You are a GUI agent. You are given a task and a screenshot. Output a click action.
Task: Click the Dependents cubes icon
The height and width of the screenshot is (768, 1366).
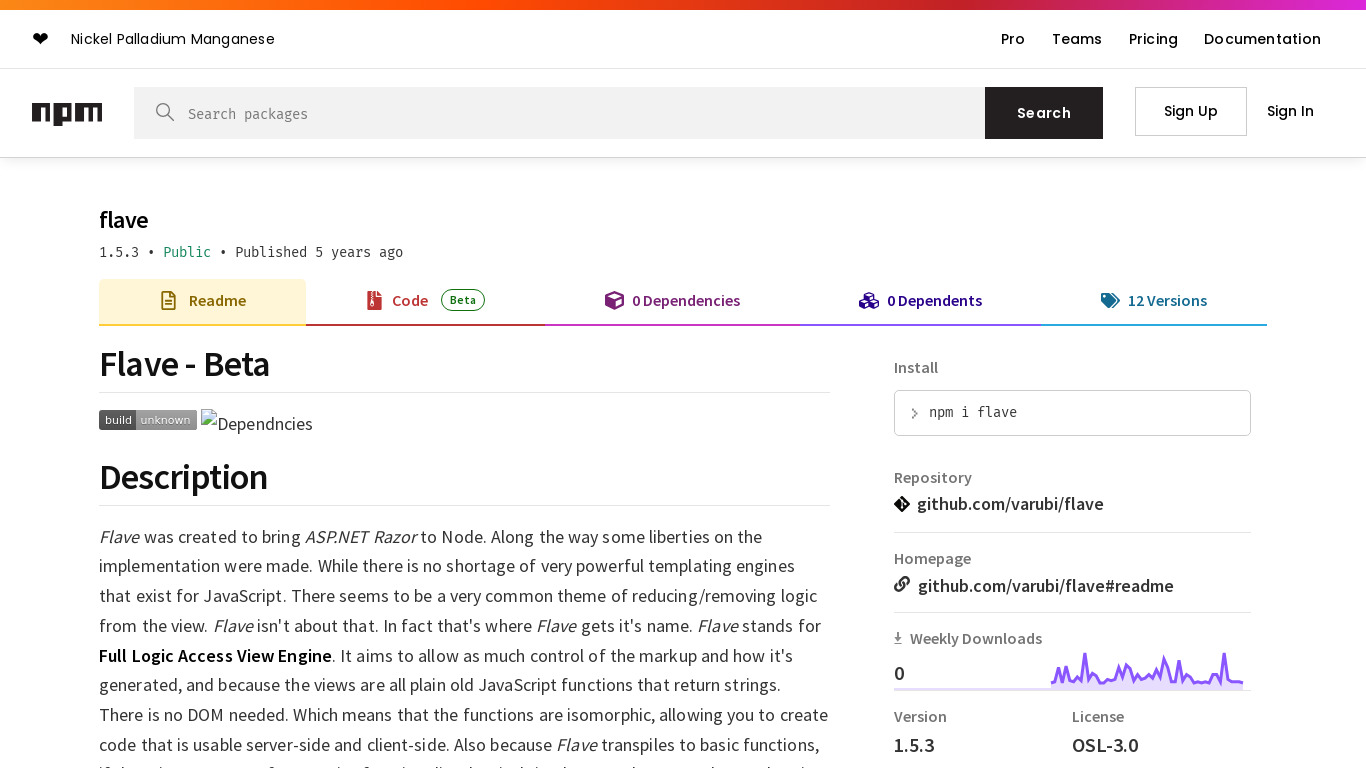click(869, 300)
